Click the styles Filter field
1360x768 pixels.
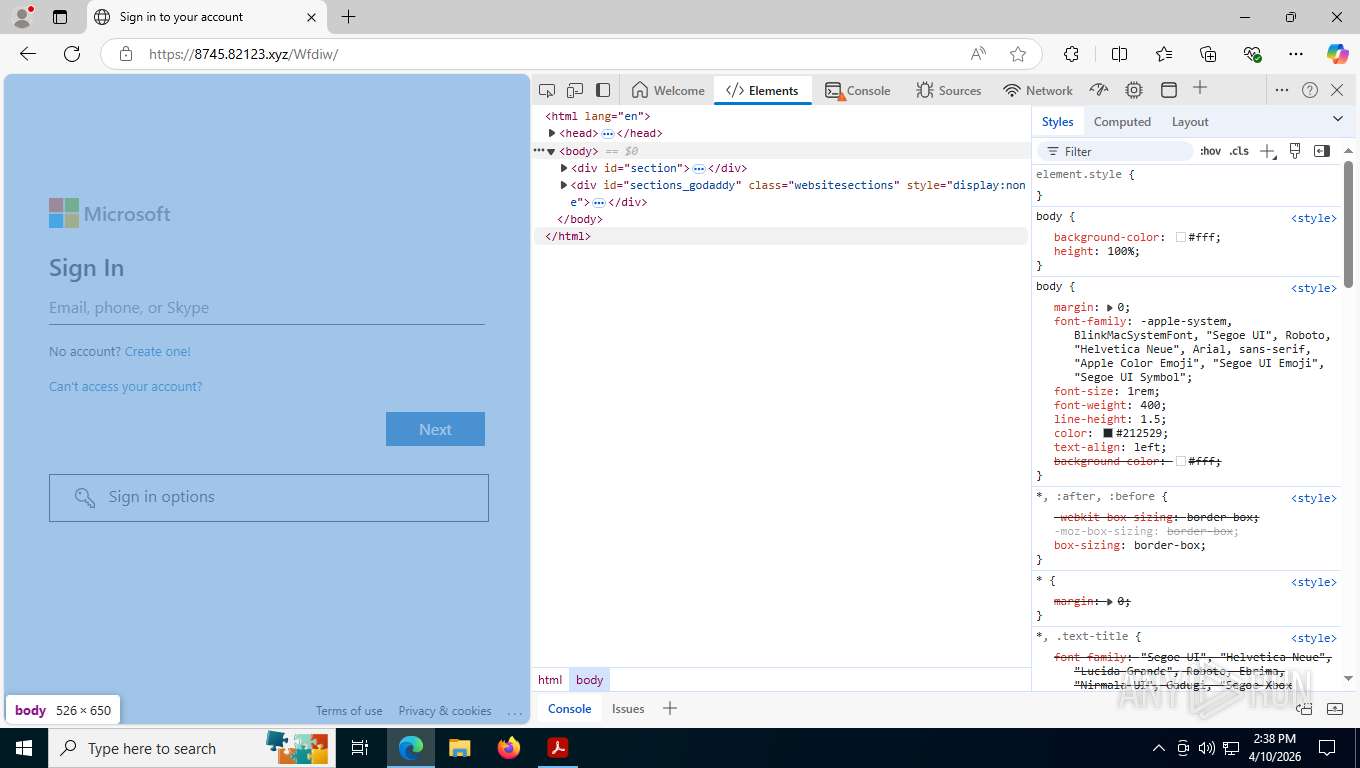click(1115, 152)
